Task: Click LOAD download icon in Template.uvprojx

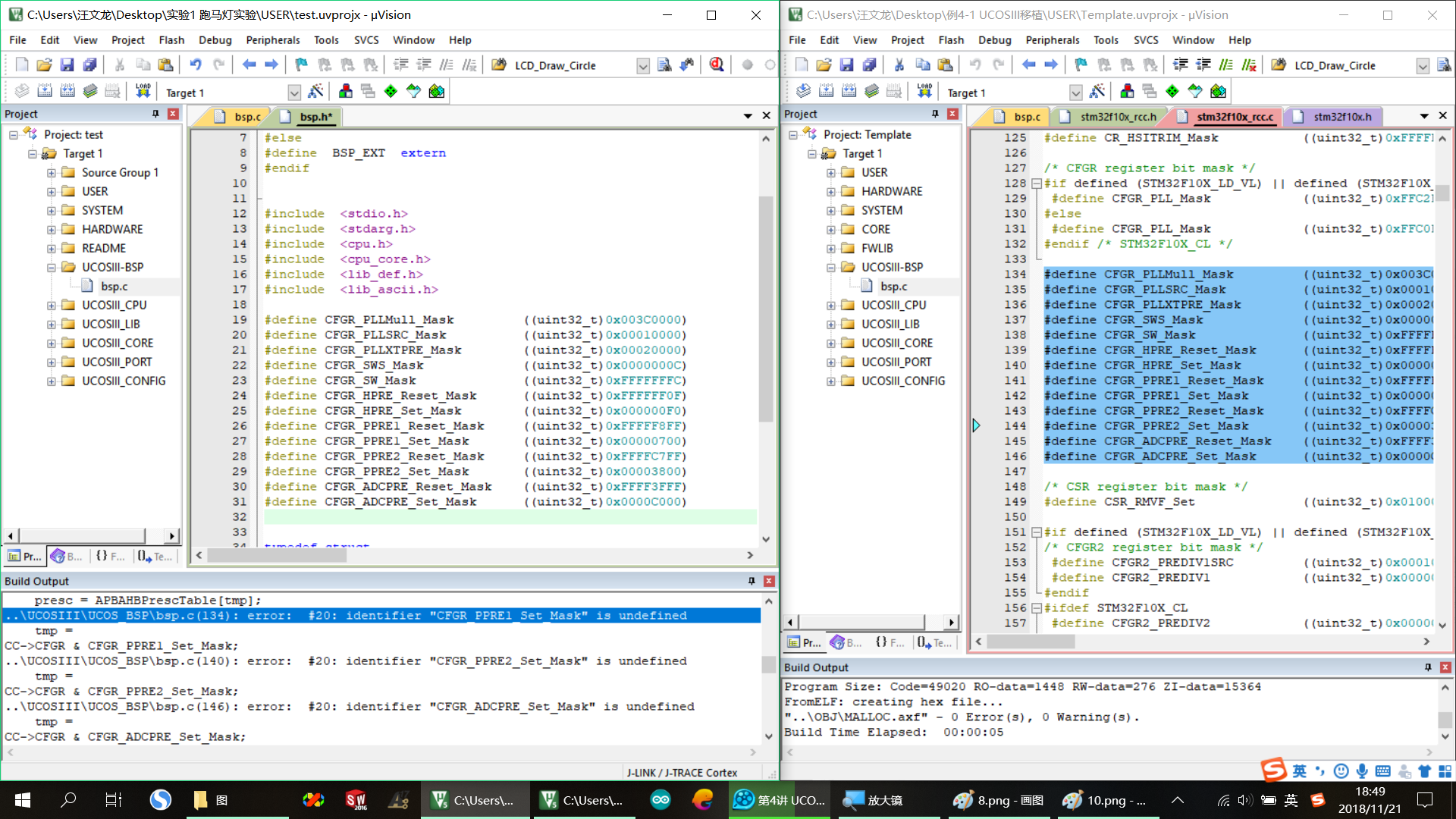Action: coord(924,92)
